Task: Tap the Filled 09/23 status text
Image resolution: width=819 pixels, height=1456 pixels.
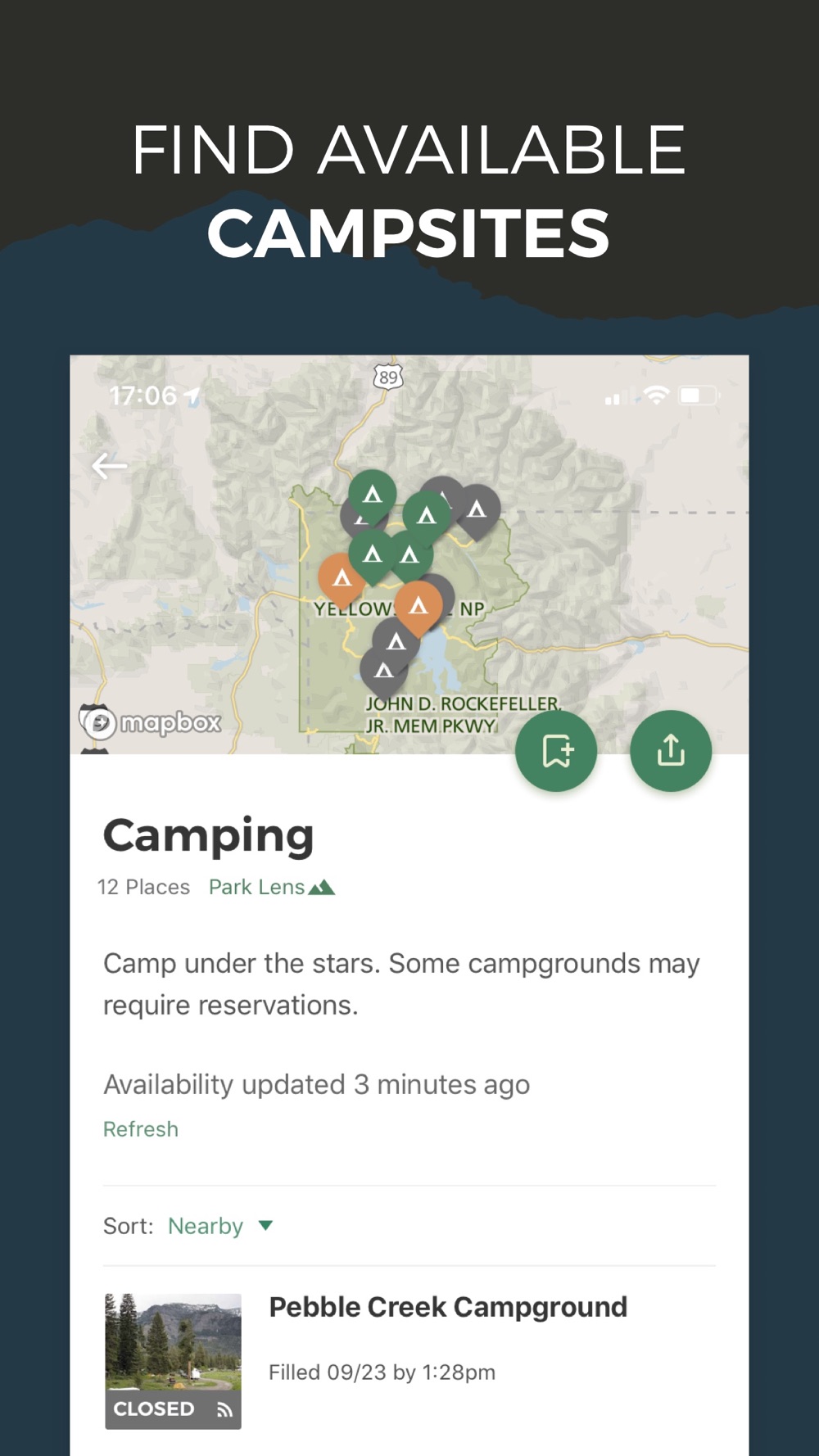Action: 382,1372
